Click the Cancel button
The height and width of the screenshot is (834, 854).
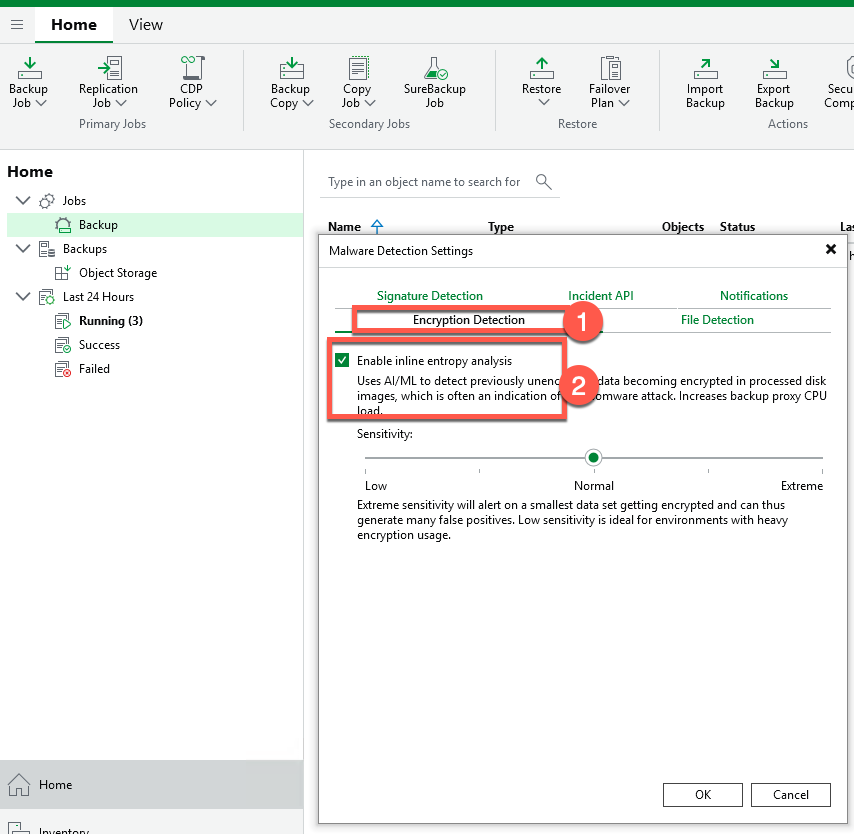(790, 794)
